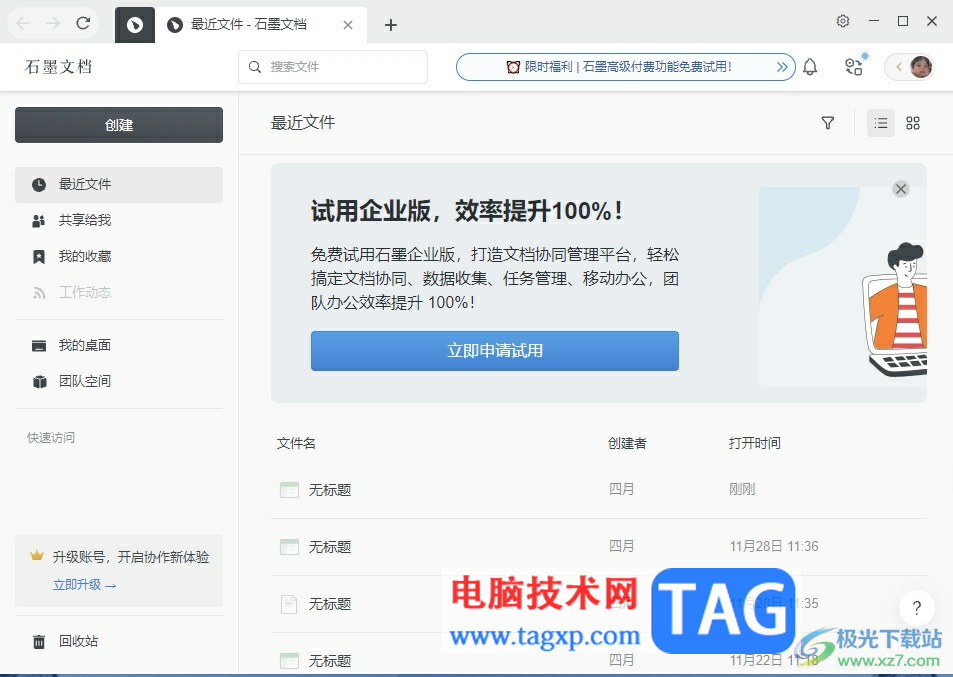The image size is (953, 677).
Task: Open the pinned Shimo logo tab
Action: pyautogui.click(x=135, y=25)
